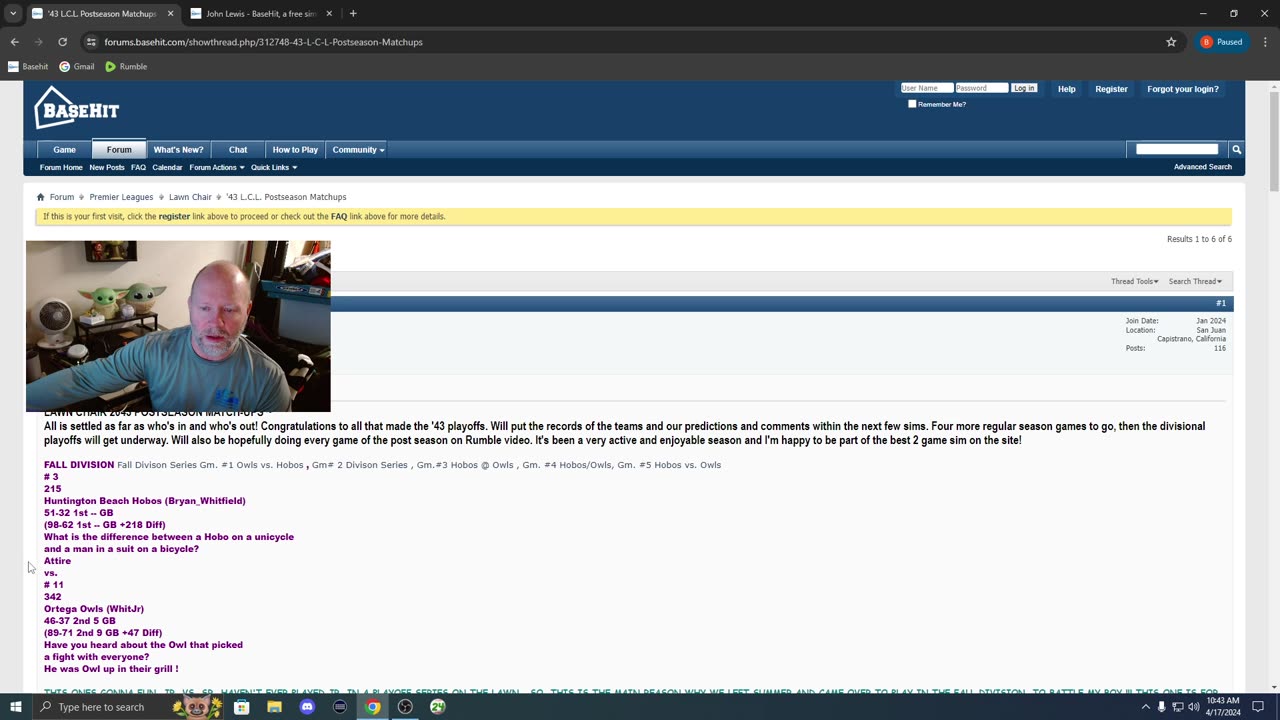Click the Register link in header
This screenshot has width=1280, height=720.
(x=1111, y=89)
